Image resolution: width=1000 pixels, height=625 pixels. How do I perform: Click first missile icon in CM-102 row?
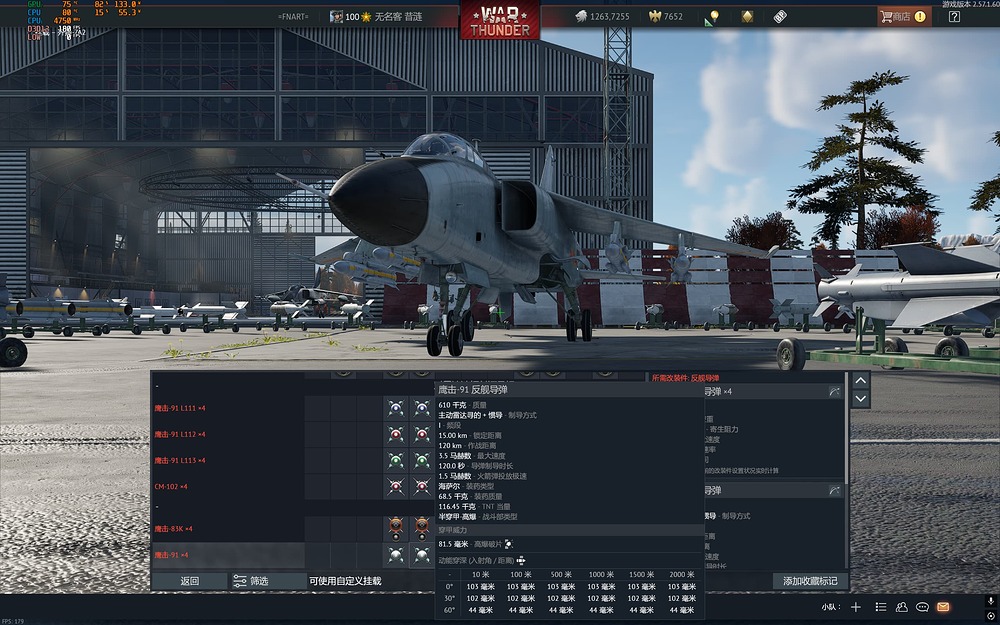click(396, 487)
